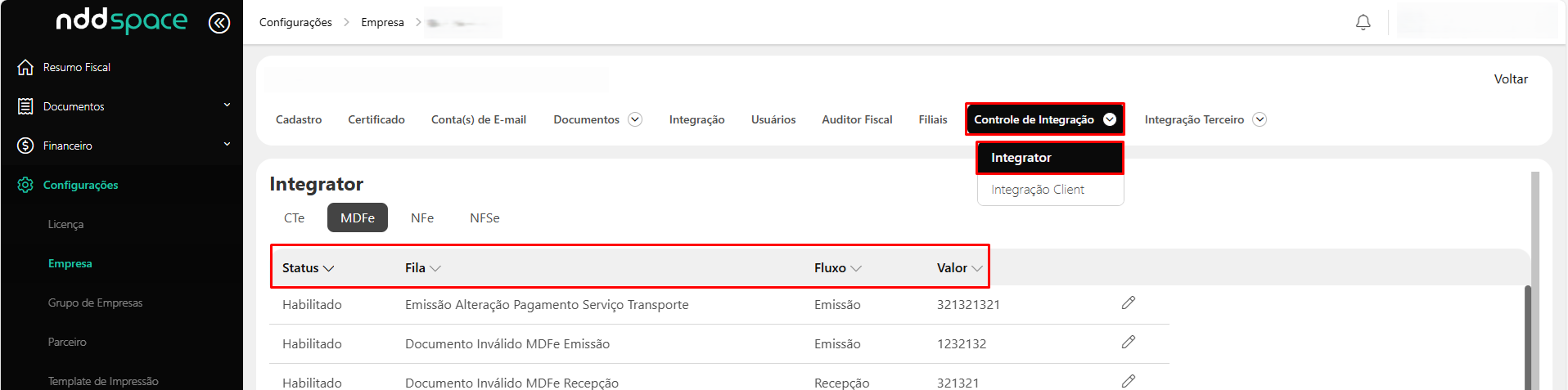1568x390 pixels.
Task: Expand the Documentos sidebar menu
Action: pos(227,105)
